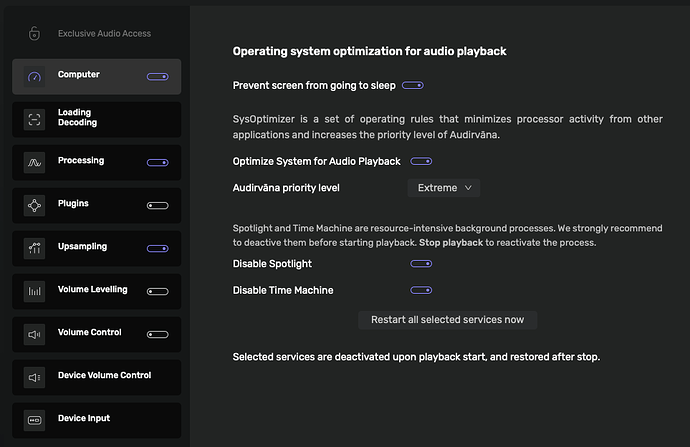Open the Exclusive Audio Access section

tap(97, 33)
